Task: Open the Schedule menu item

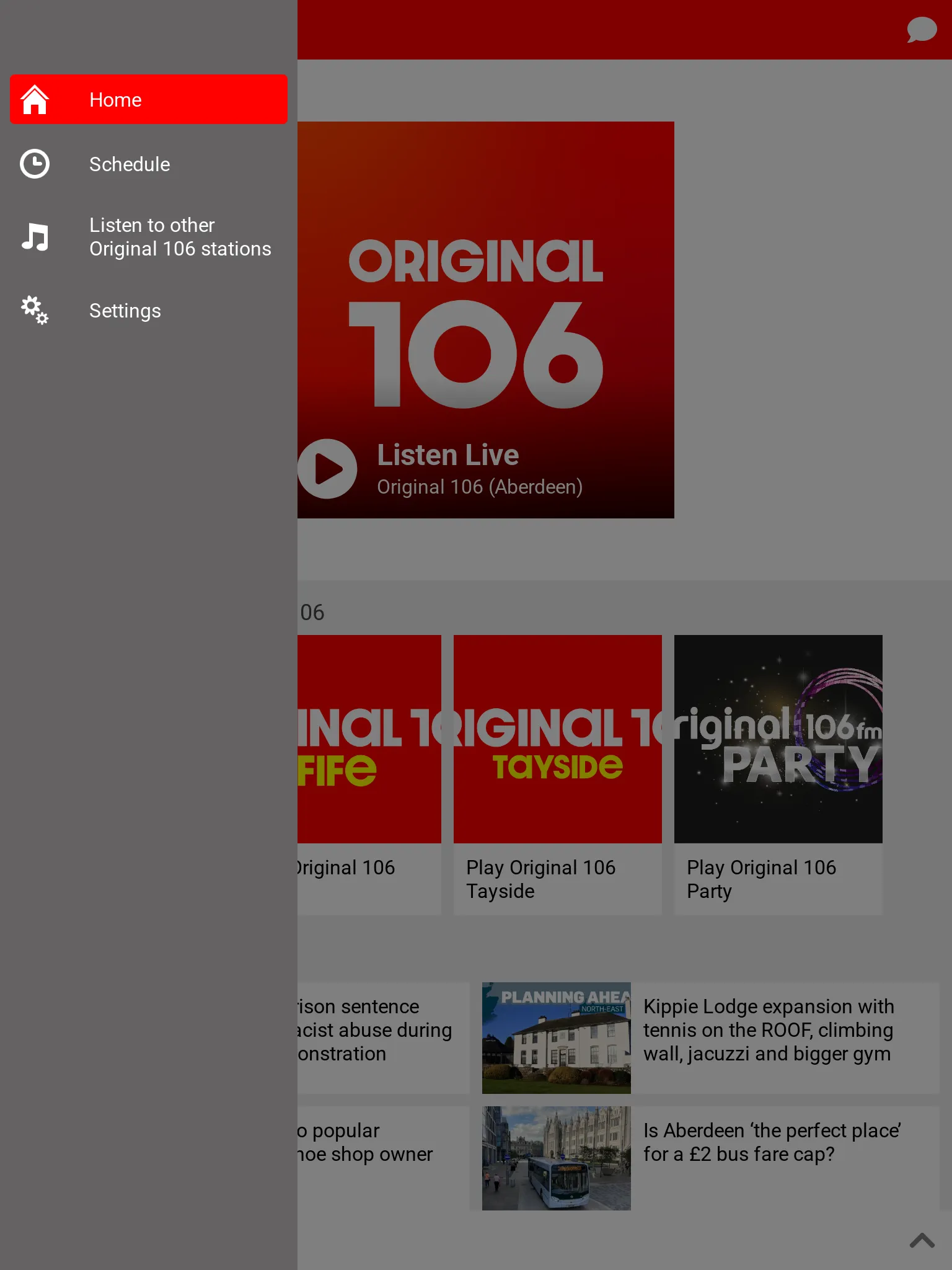Action: coord(149,164)
